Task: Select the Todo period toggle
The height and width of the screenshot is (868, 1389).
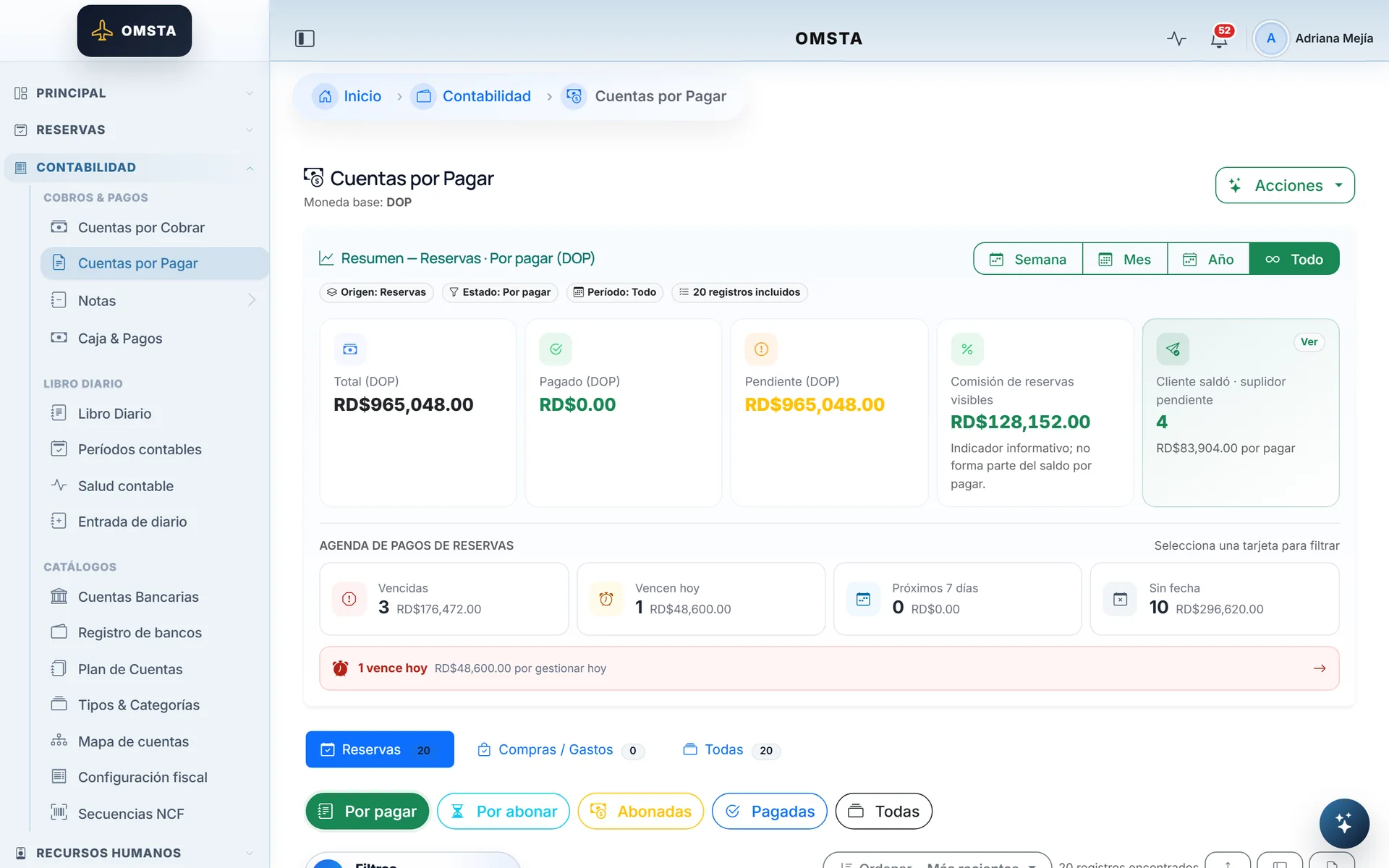Action: (x=1294, y=259)
